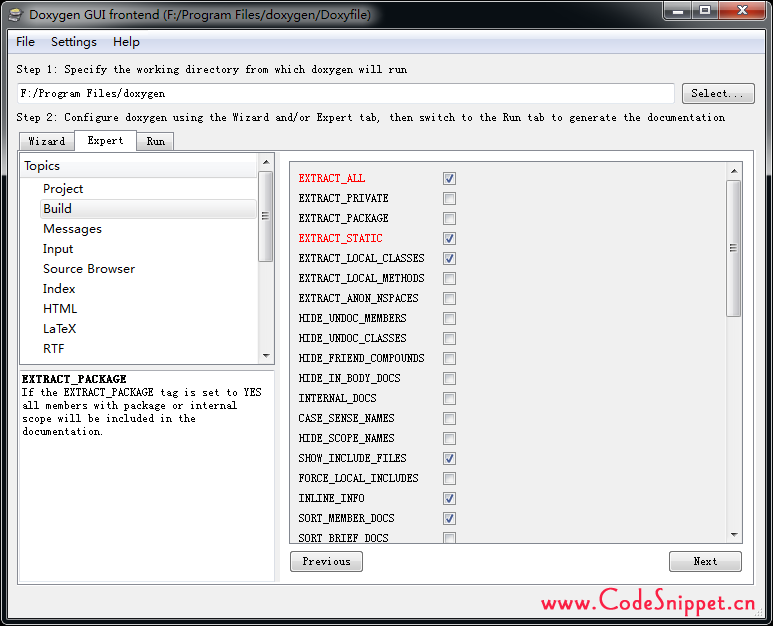Enable HIDE_UNDOC_CLASSES checkbox
This screenshot has height=626, width=773.
449,339
